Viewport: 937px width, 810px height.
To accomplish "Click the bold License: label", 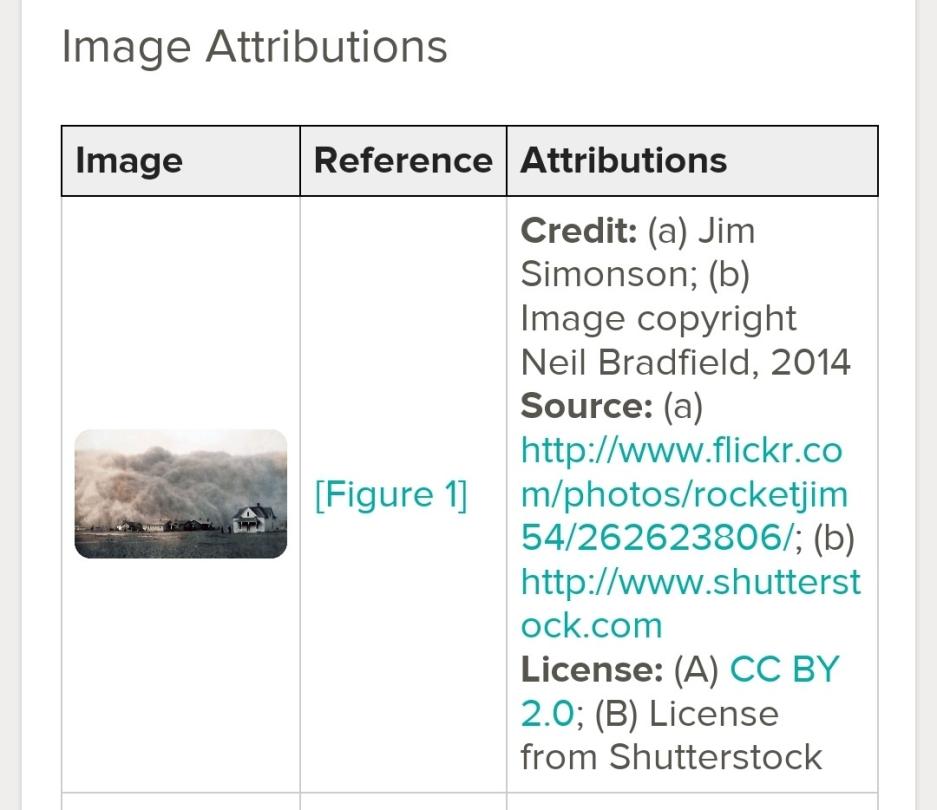I will (590, 670).
